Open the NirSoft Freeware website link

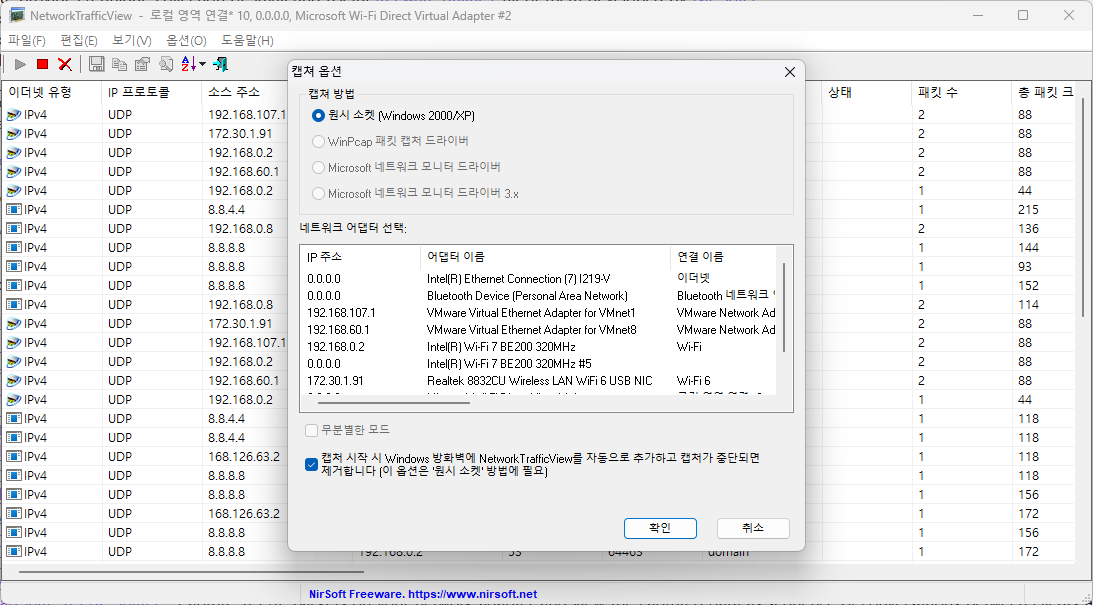[423, 594]
